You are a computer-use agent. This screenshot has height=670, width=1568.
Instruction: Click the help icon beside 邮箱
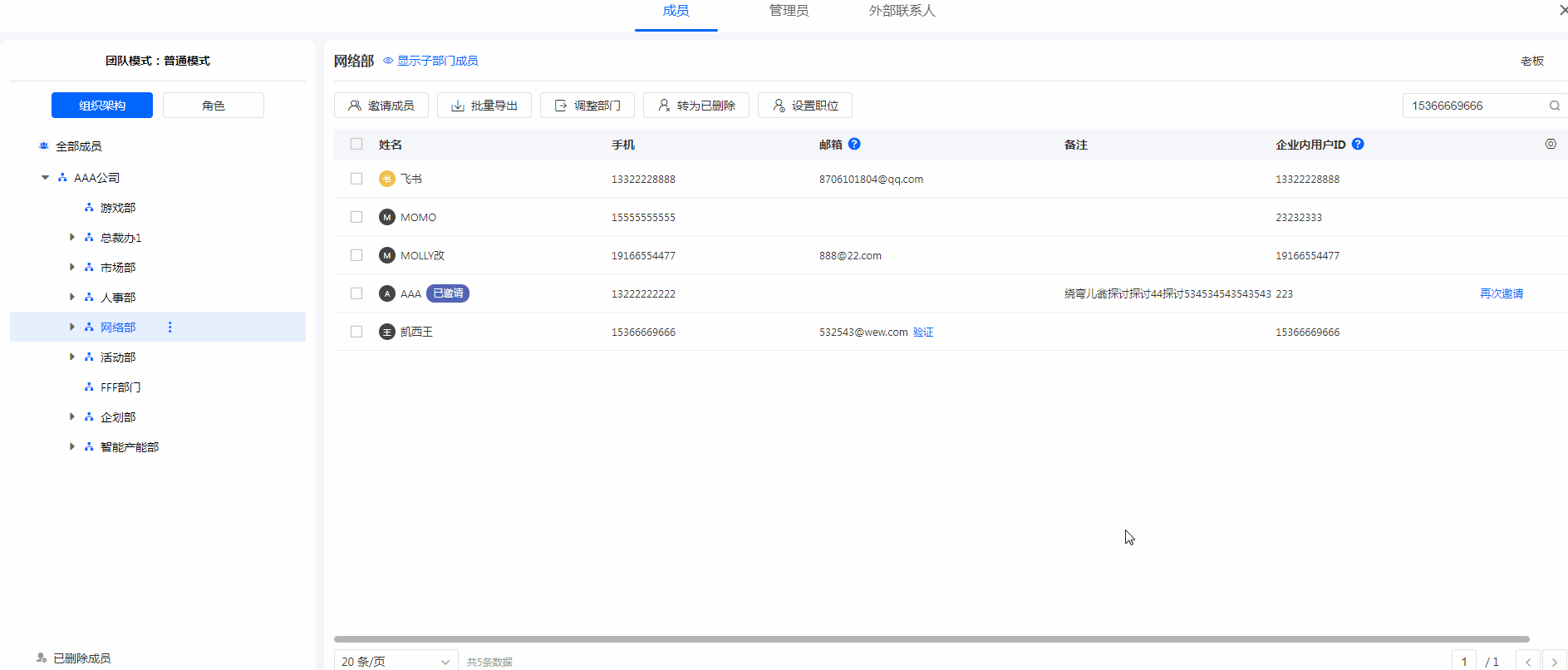854,144
